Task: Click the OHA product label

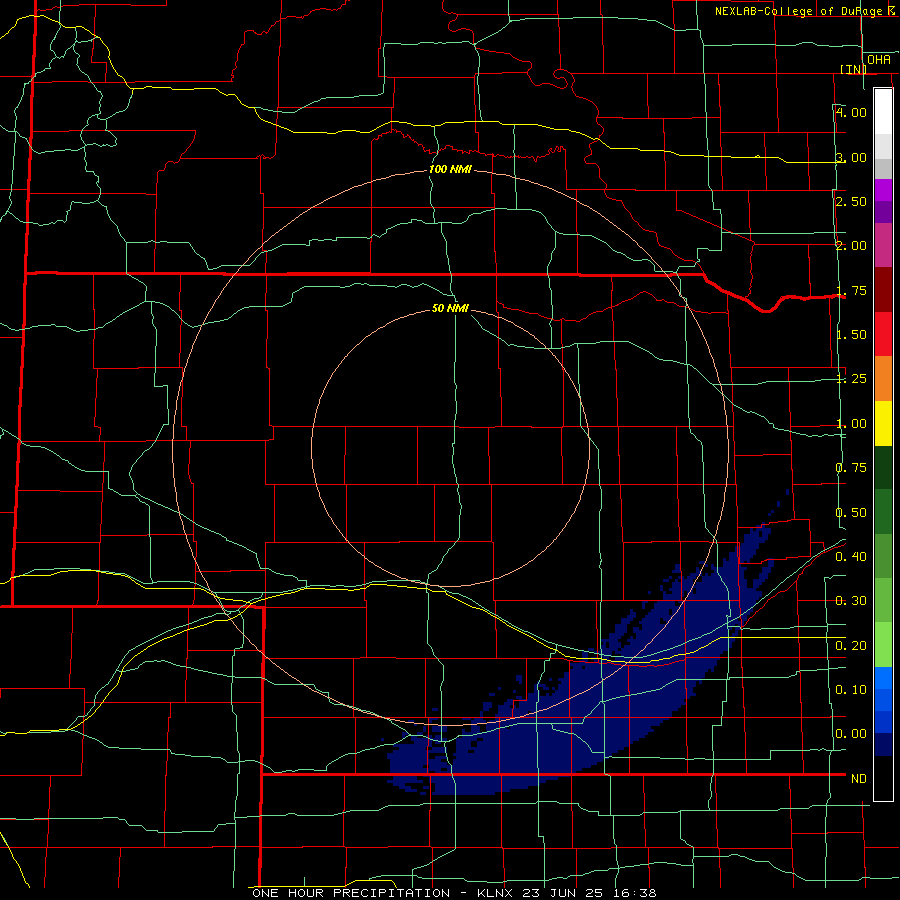Action: [x=879, y=60]
